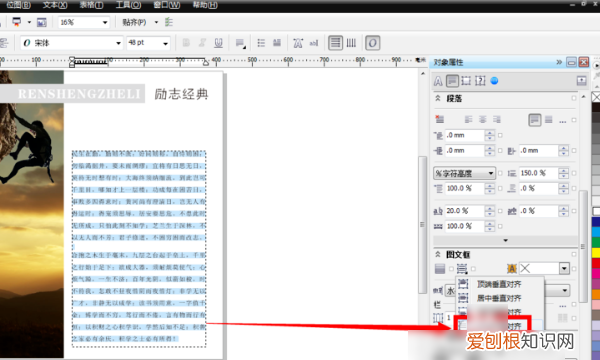Open the 帮助(H) menu

point(205,5)
